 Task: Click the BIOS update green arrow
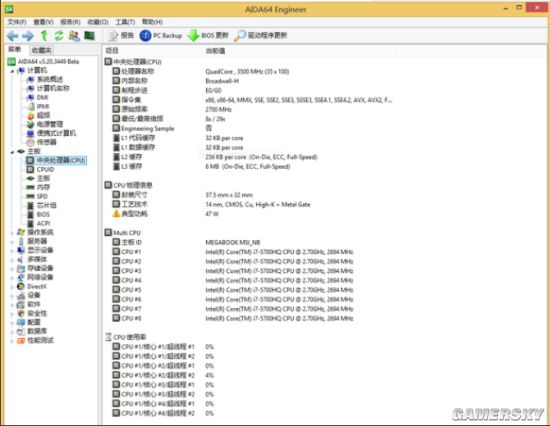(x=193, y=35)
